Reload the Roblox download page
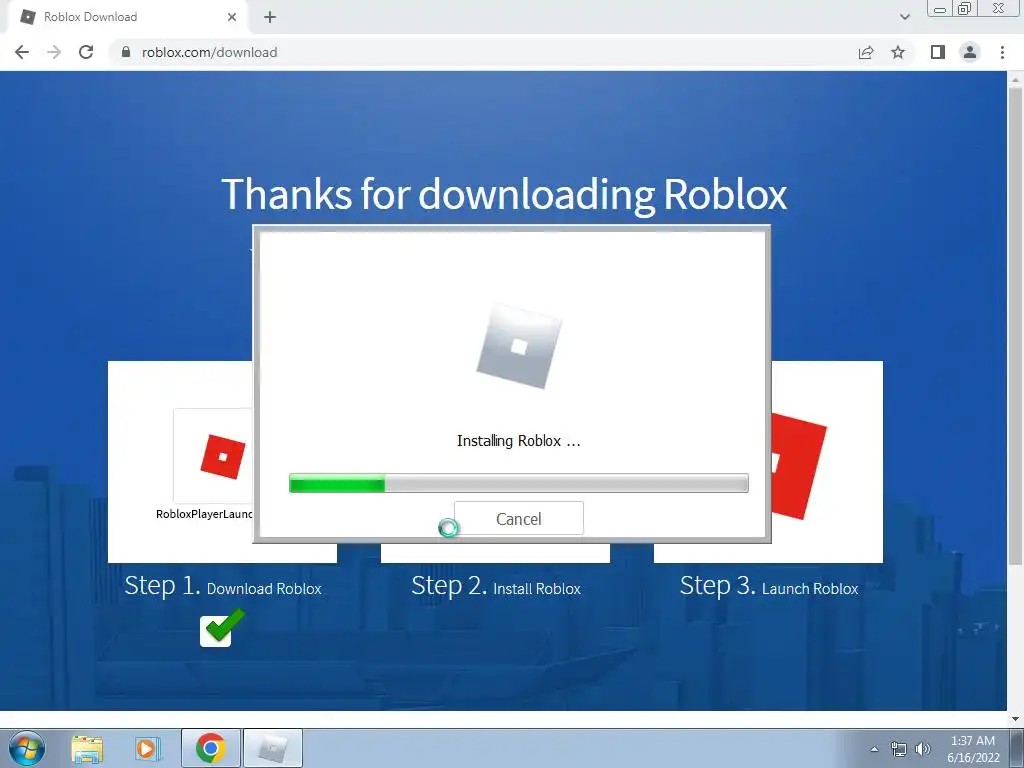Viewport: 1024px width, 768px height. tap(86, 52)
